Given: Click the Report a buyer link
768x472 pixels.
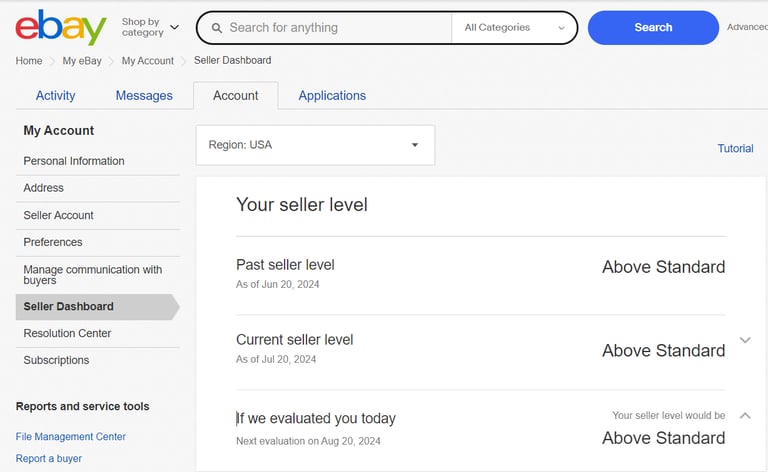Looking at the screenshot, I should pyautogui.click(x=49, y=459).
